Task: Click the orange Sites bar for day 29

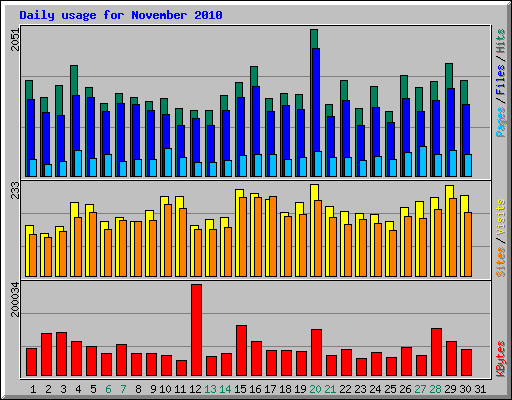Action: pyautogui.click(x=453, y=237)
